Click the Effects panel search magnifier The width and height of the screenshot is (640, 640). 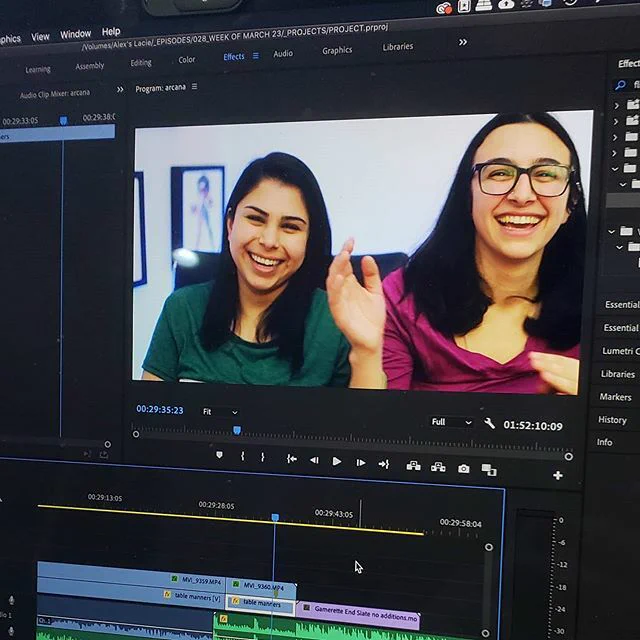pos(620,85)
